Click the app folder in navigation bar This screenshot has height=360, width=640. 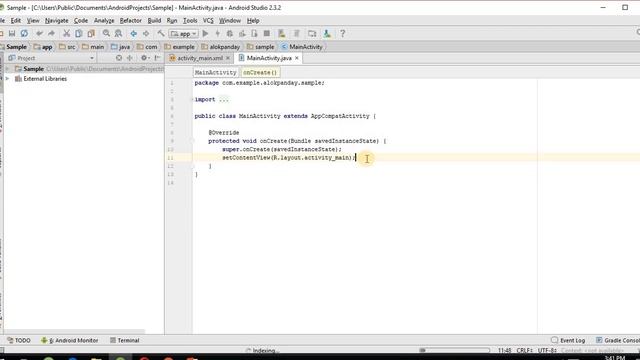[43, 47]
